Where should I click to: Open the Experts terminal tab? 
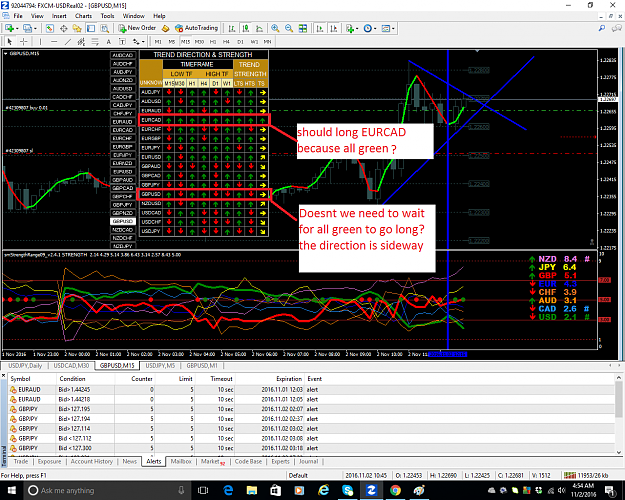click(x=280, y=461)
